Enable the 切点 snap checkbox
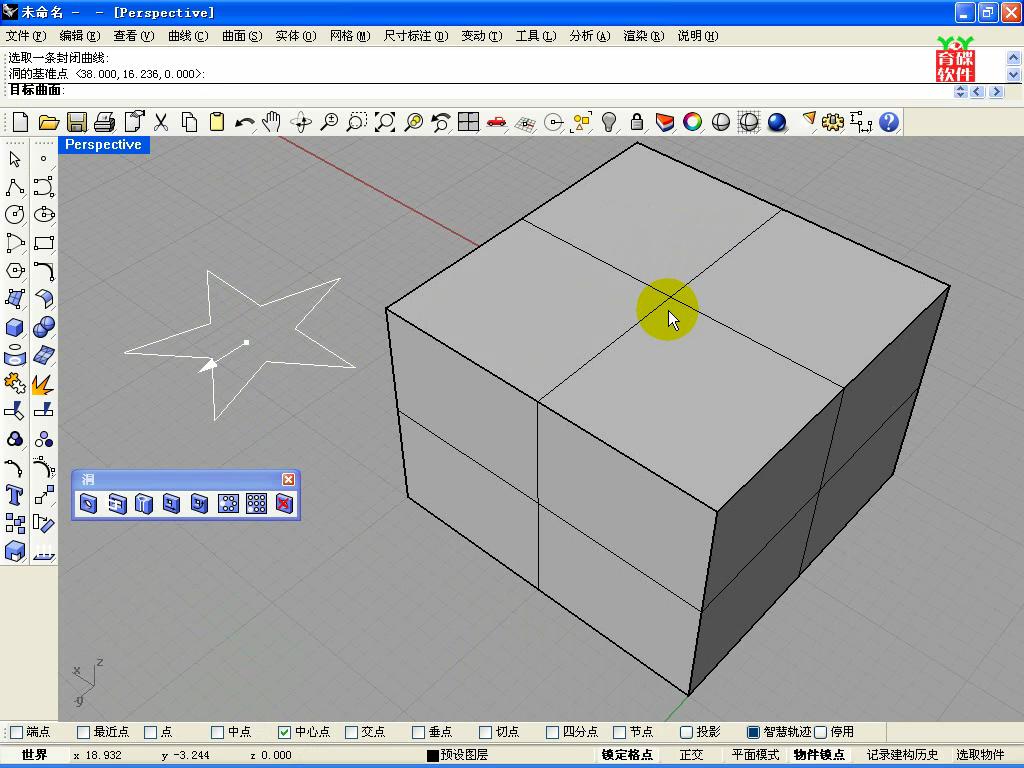1024x768 pixels. (x=485, y=732)
